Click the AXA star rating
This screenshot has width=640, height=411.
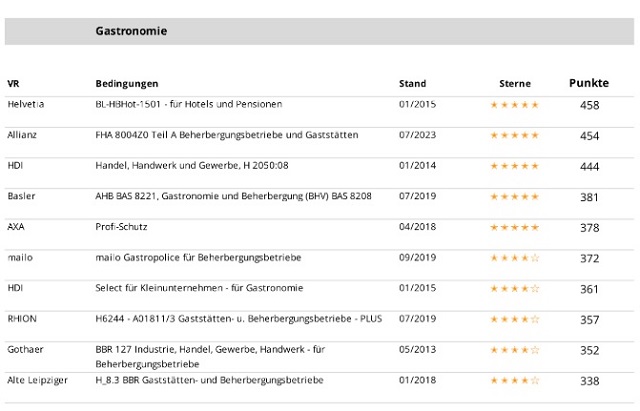tap(514, 228)
